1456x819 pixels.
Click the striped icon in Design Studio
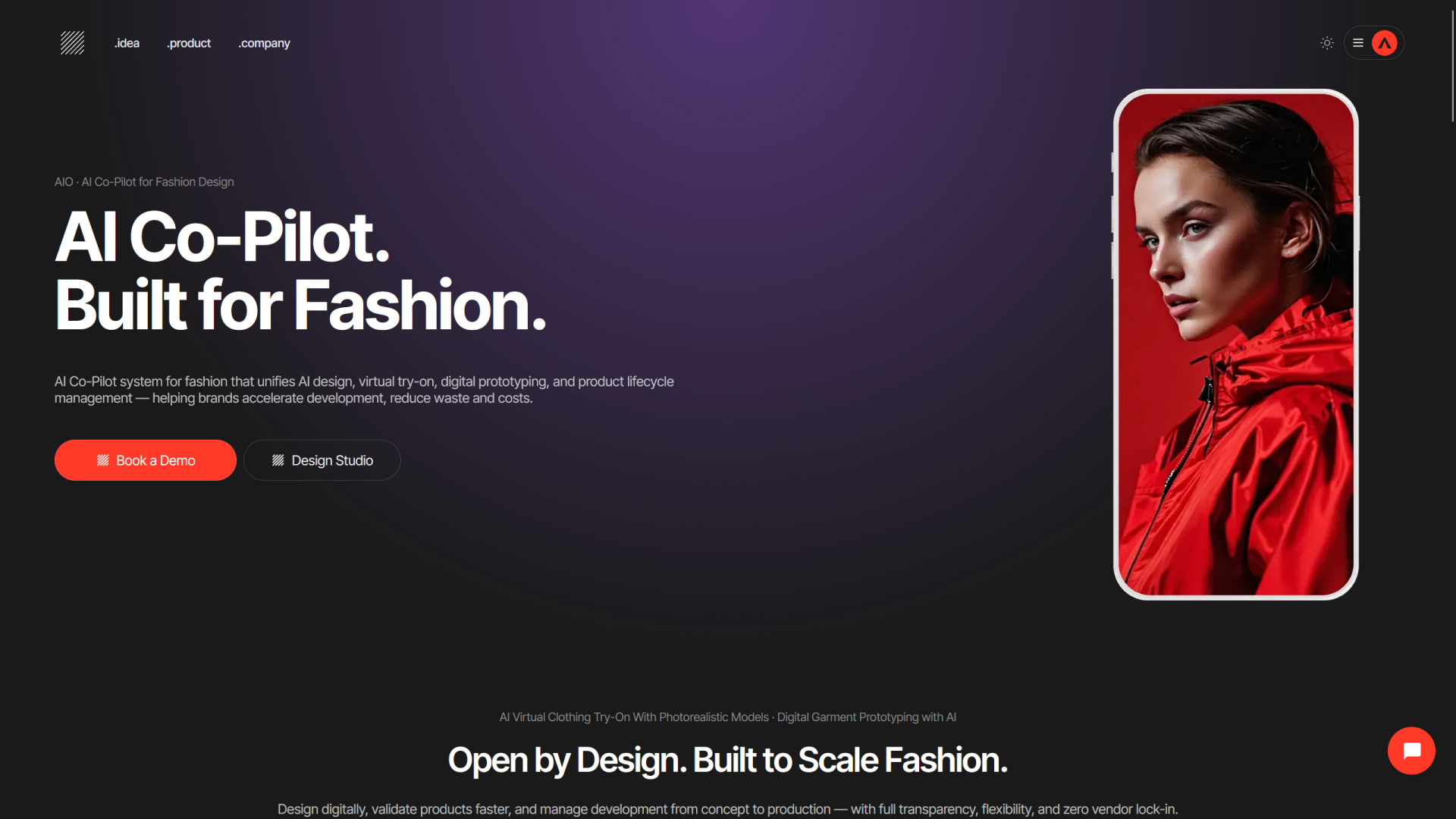[x=278, y=460]
